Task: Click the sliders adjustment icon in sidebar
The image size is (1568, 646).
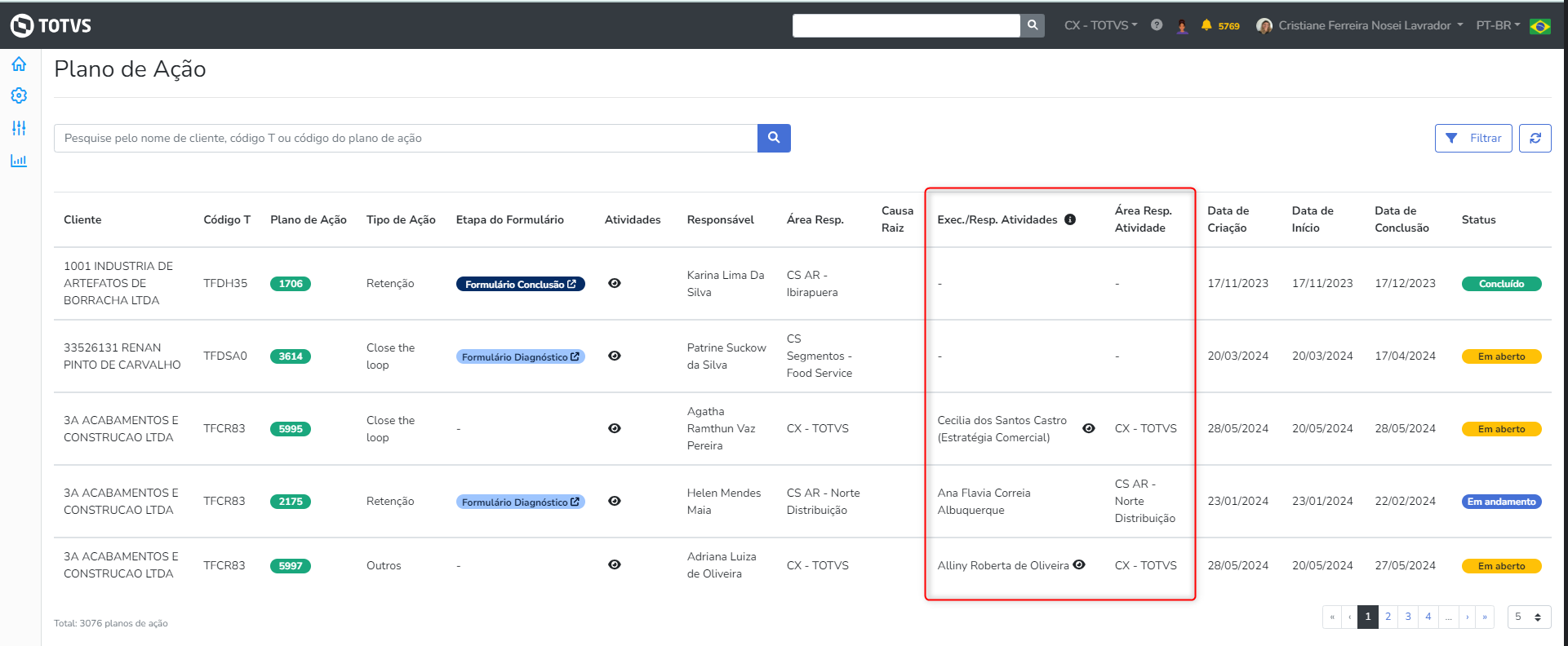Action: 19,128
